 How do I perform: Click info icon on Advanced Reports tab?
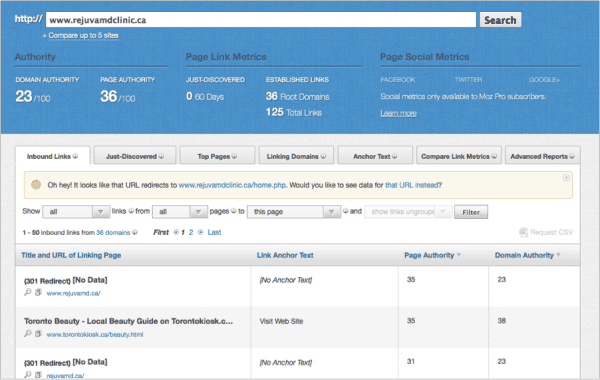pos(572,156)
